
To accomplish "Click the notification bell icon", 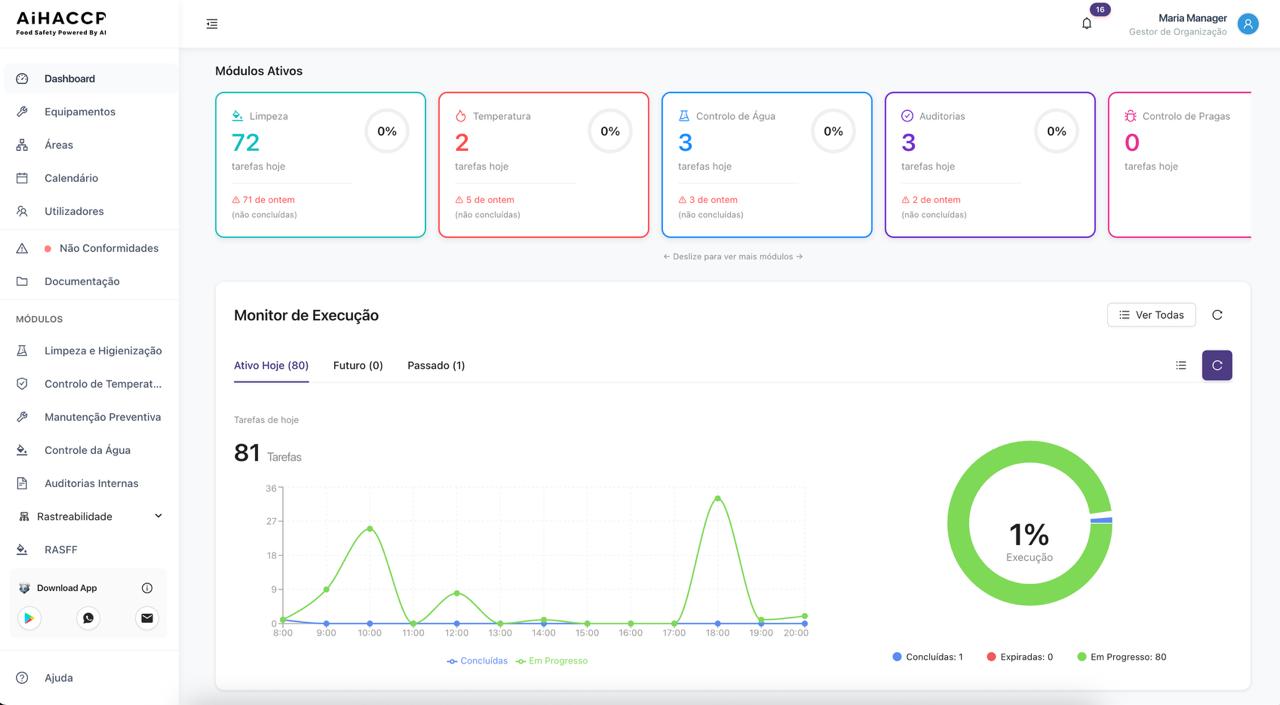I will point(1087,23).
